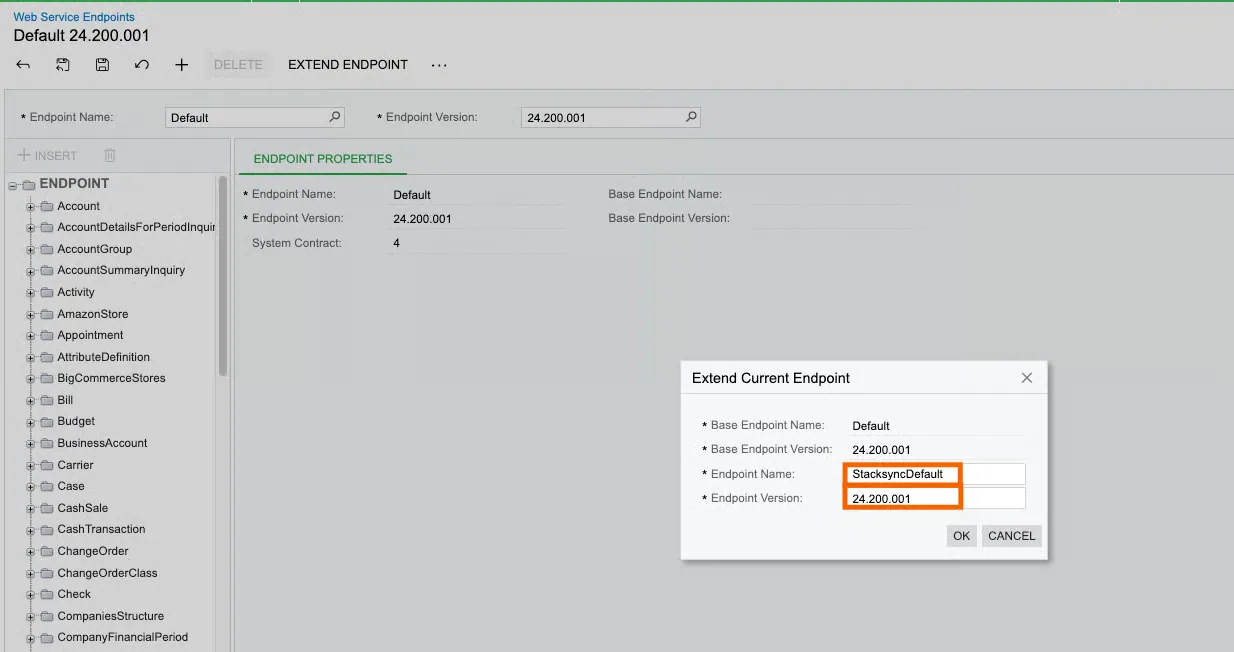Click the Endpoint Name lookup magnifier icon
The image size is (1234, 652).
pyautogui.click(x=335, y=117)
